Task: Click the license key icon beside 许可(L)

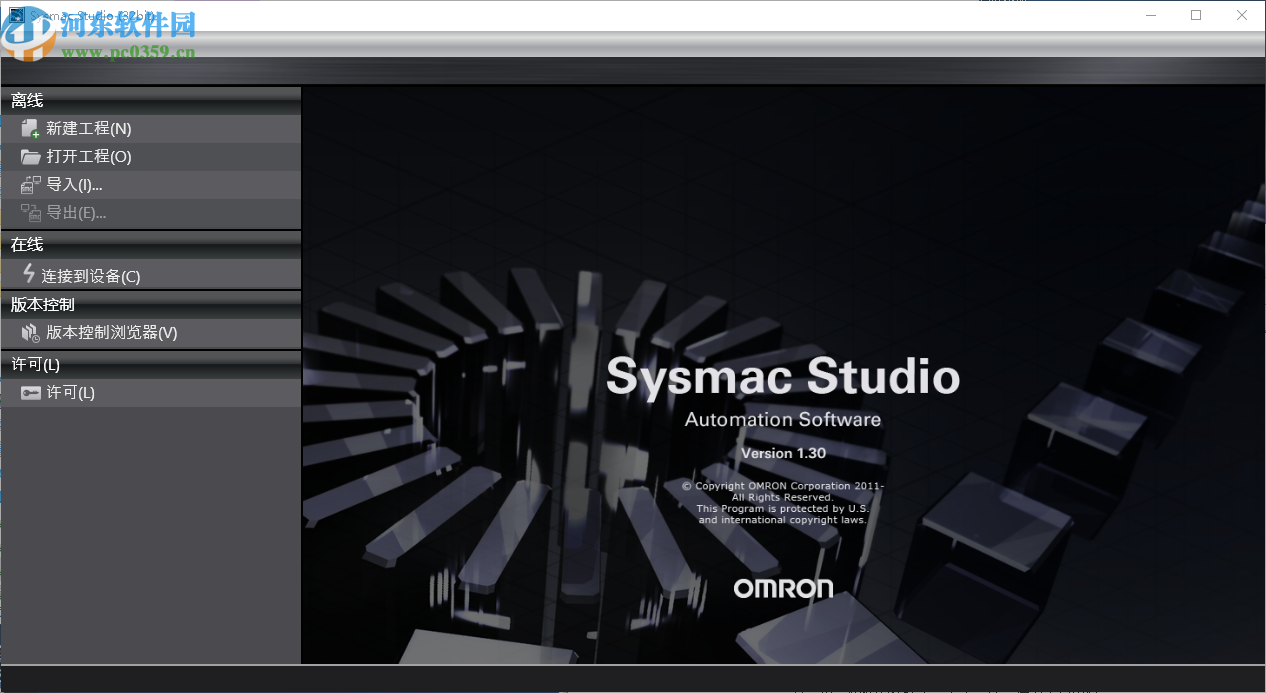Action: pyautogui.click(x=29, y=392)
